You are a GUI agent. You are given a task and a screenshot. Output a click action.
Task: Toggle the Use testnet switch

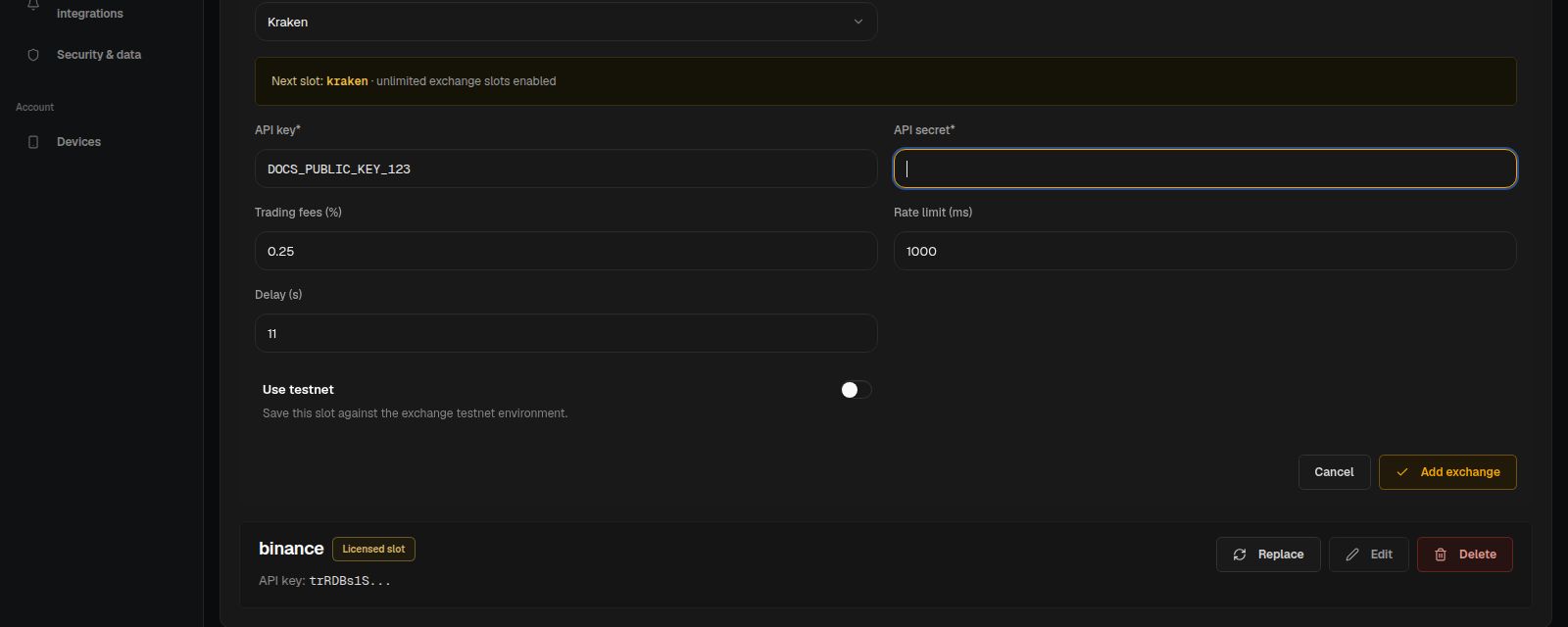[x=856, y=390]
